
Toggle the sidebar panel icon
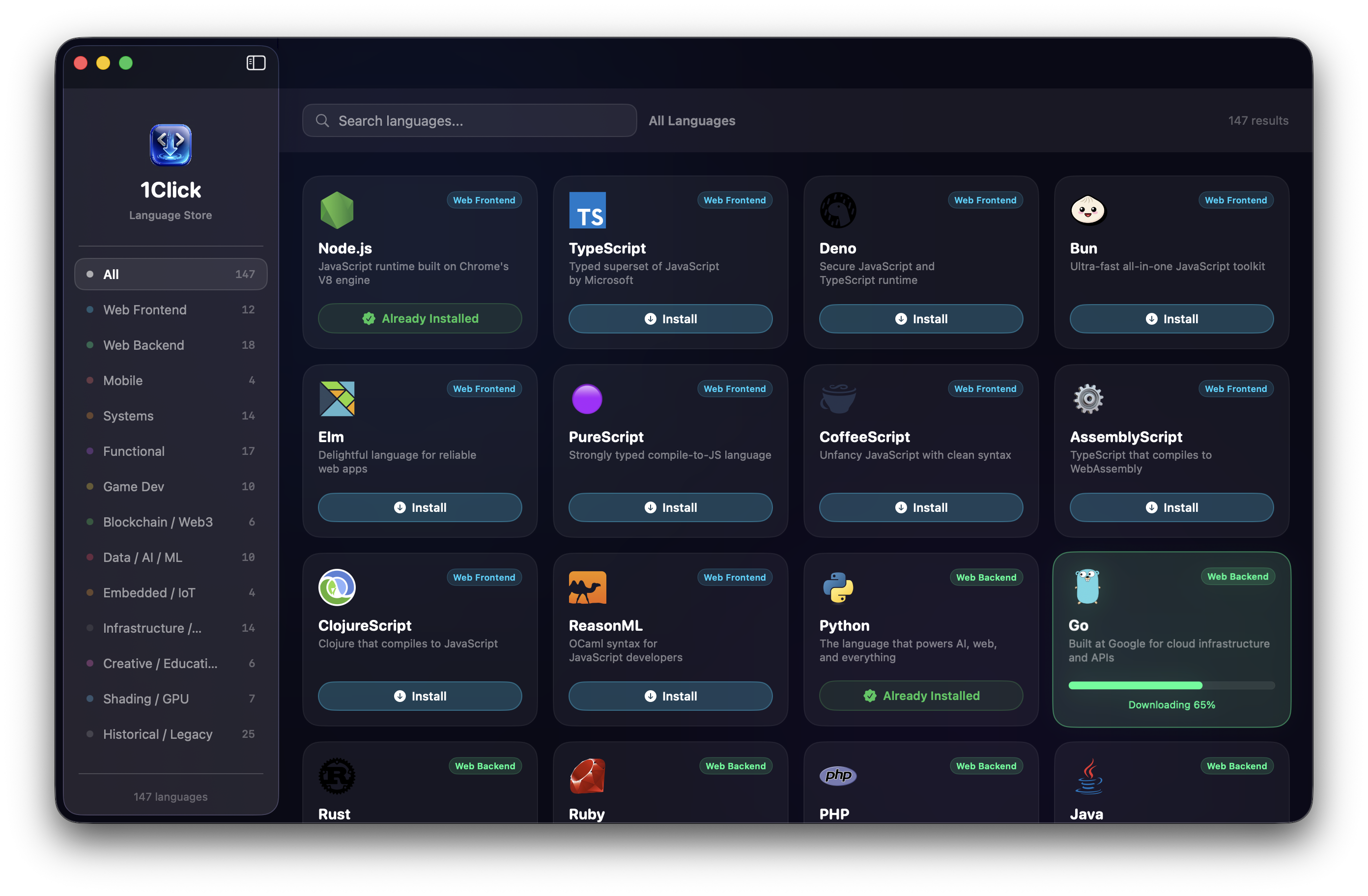click(256, 63)
